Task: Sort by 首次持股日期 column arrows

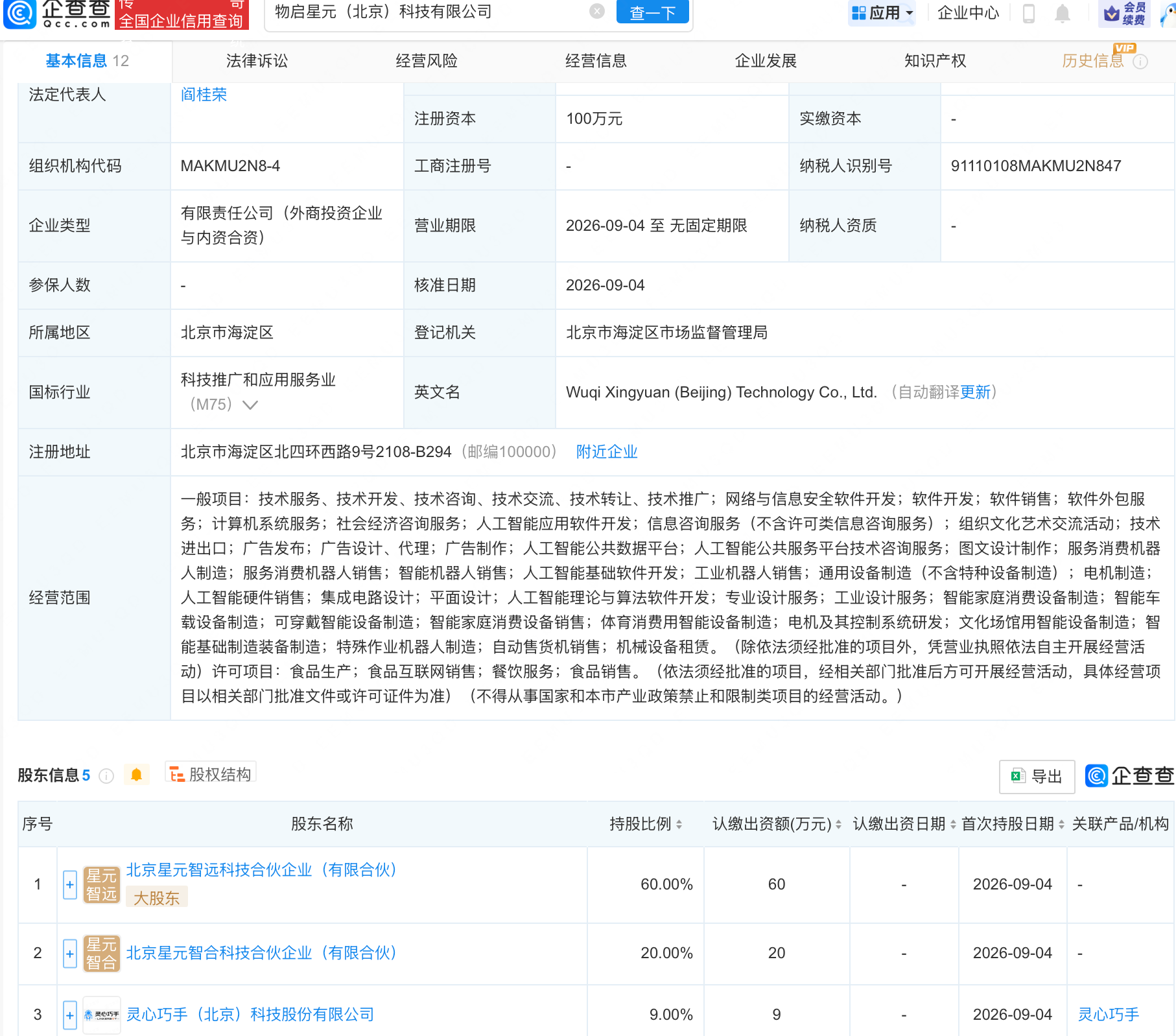Action: tap(1061, 825)
